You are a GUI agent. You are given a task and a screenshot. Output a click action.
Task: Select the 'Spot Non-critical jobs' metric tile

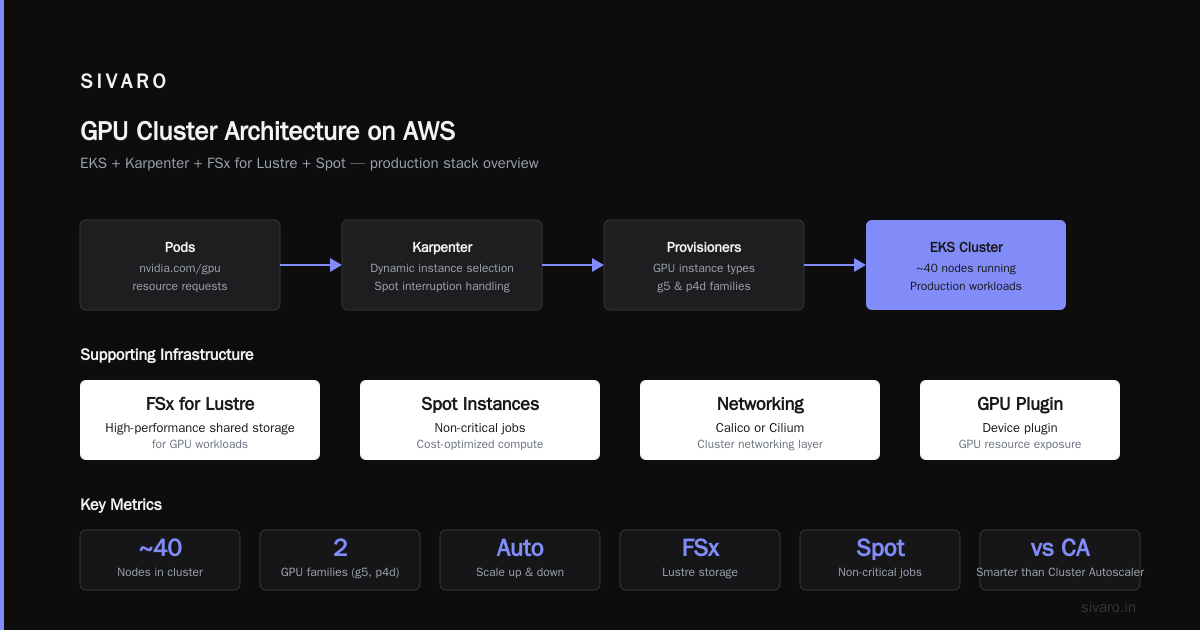880,560
